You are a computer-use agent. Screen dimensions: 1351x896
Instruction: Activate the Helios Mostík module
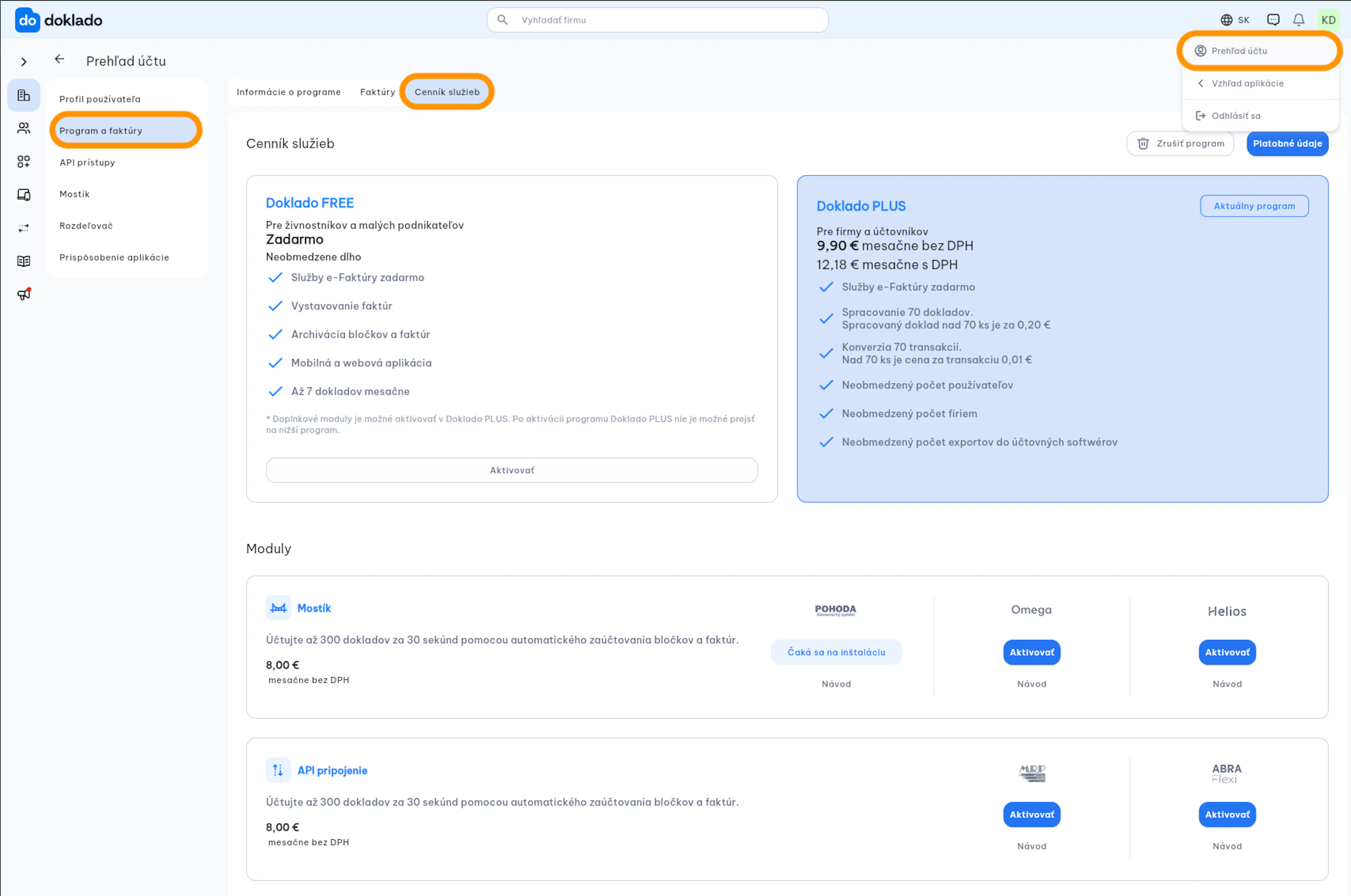[x=1227, y=652]
